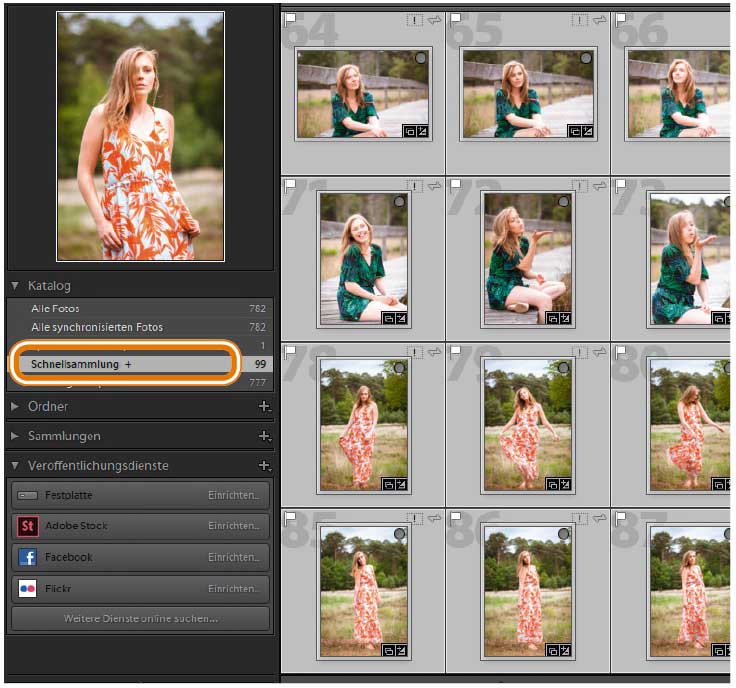
Task: Toggle the flag on photo 71
Action: click(x=291, y=185)
